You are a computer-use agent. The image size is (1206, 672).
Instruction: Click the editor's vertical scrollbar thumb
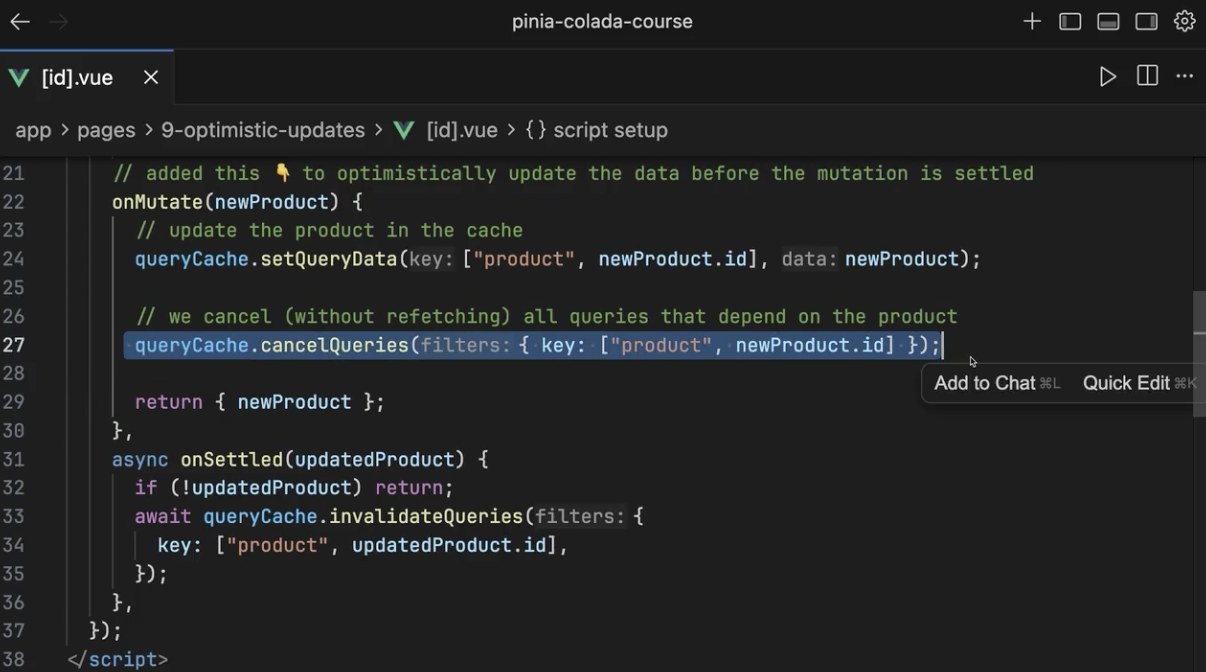1199,353
